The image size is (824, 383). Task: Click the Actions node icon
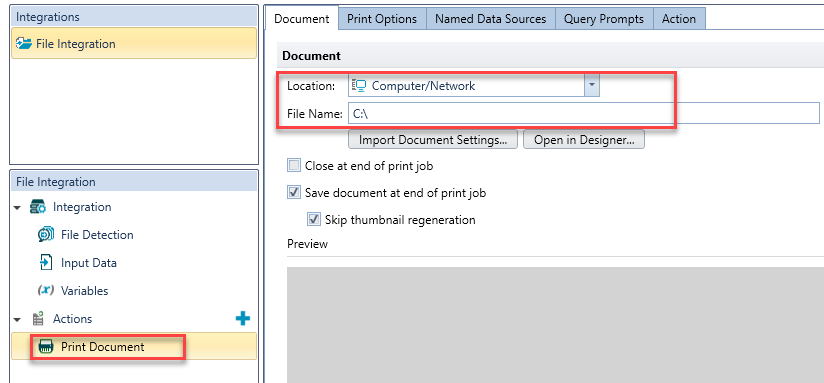[x=38, y=319]
